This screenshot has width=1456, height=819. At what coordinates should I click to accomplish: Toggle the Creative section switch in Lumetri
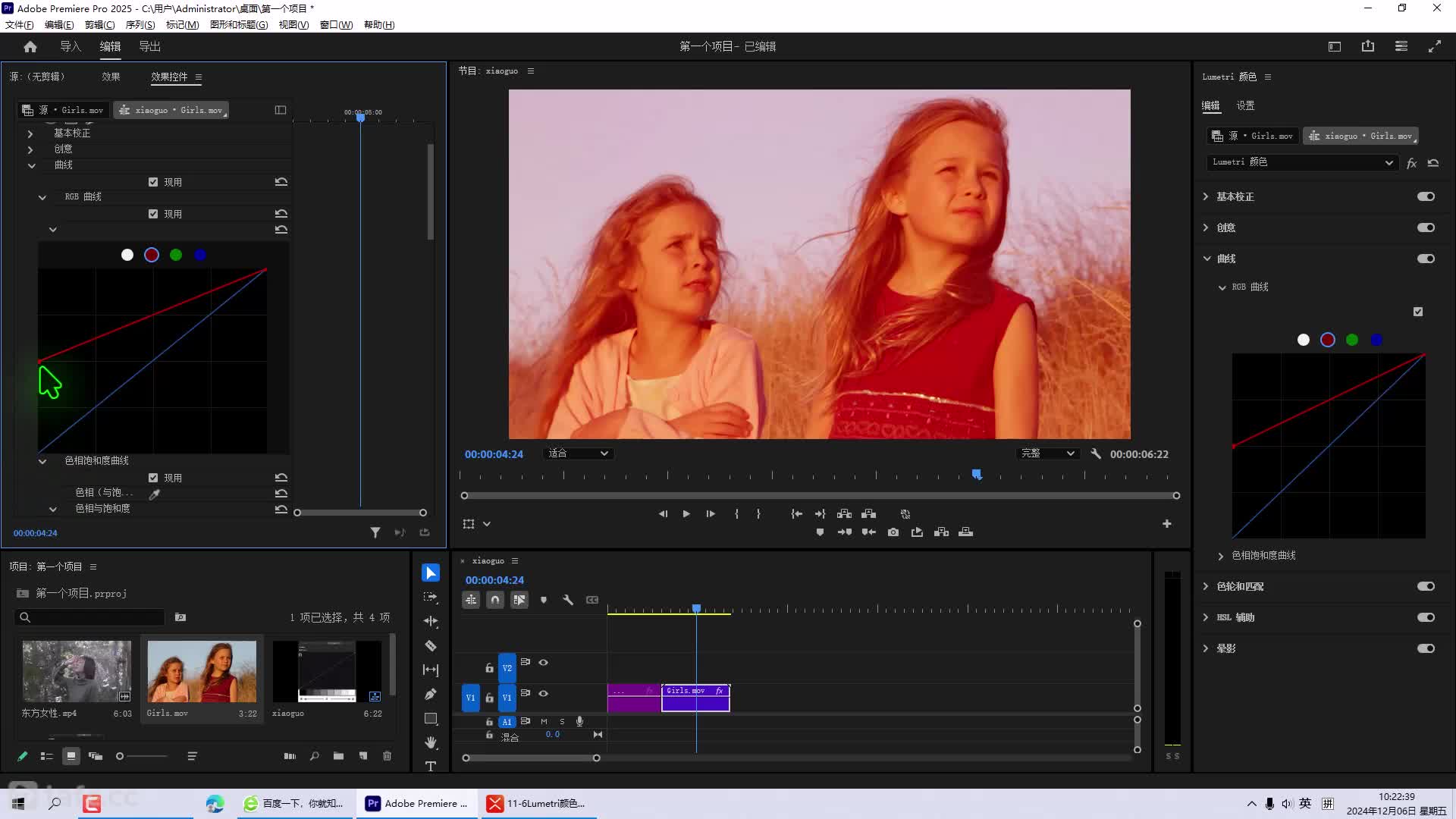[1426, 227]
